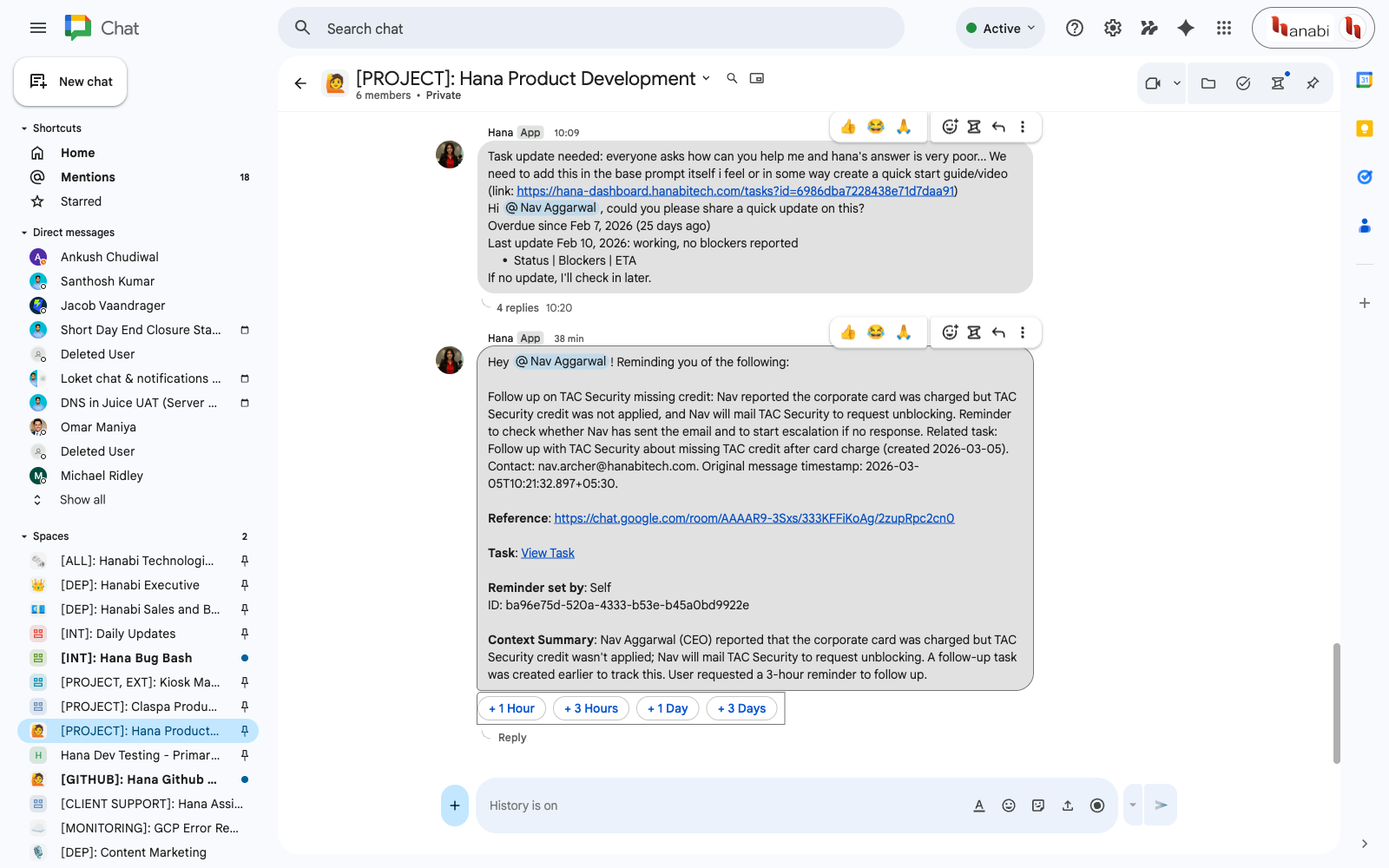Expand the space name dropdown menu
Image resolution: width=1389 pixels, height=868 pixels.
[707, 78]
